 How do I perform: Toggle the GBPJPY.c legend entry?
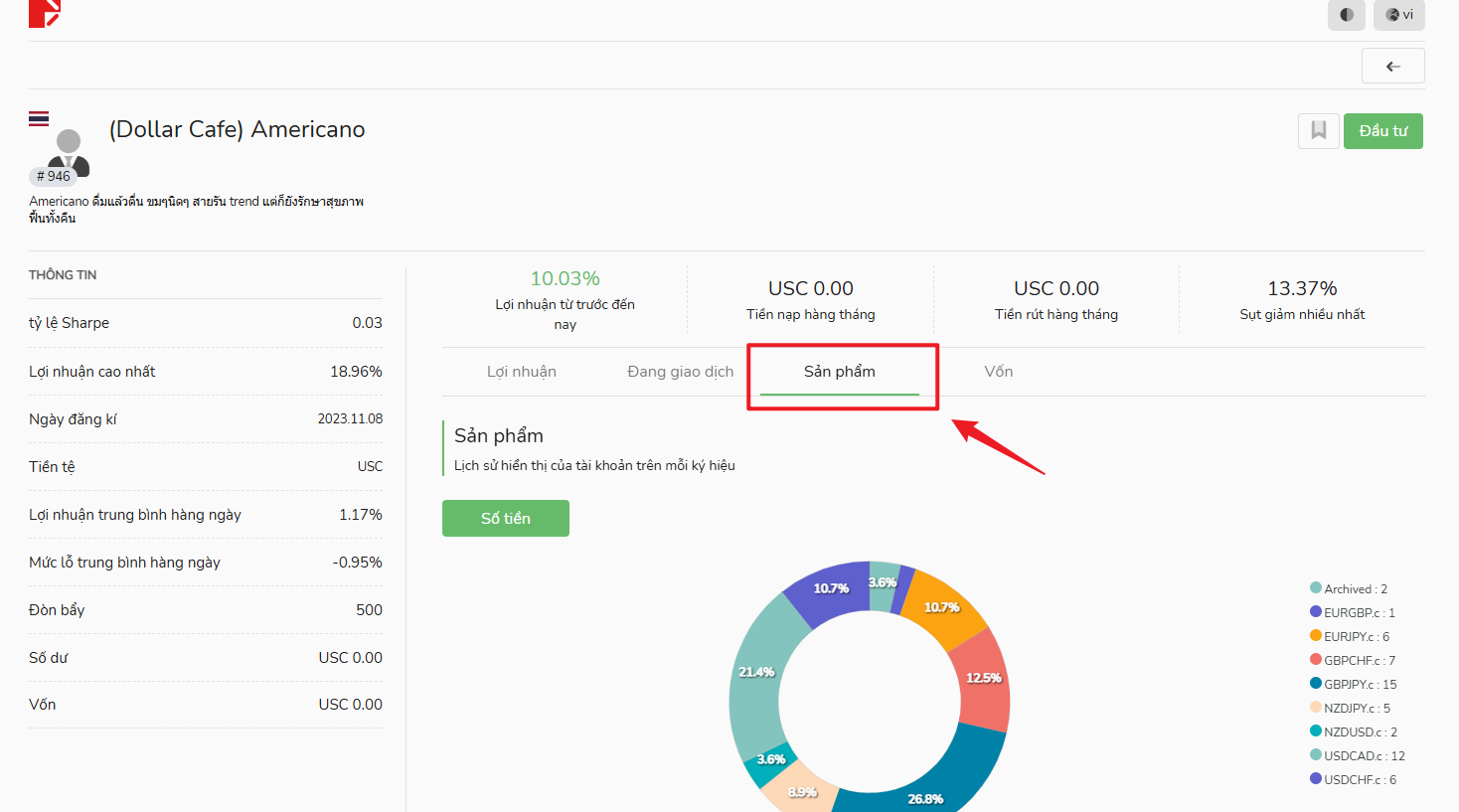[x=1354, y=684]
